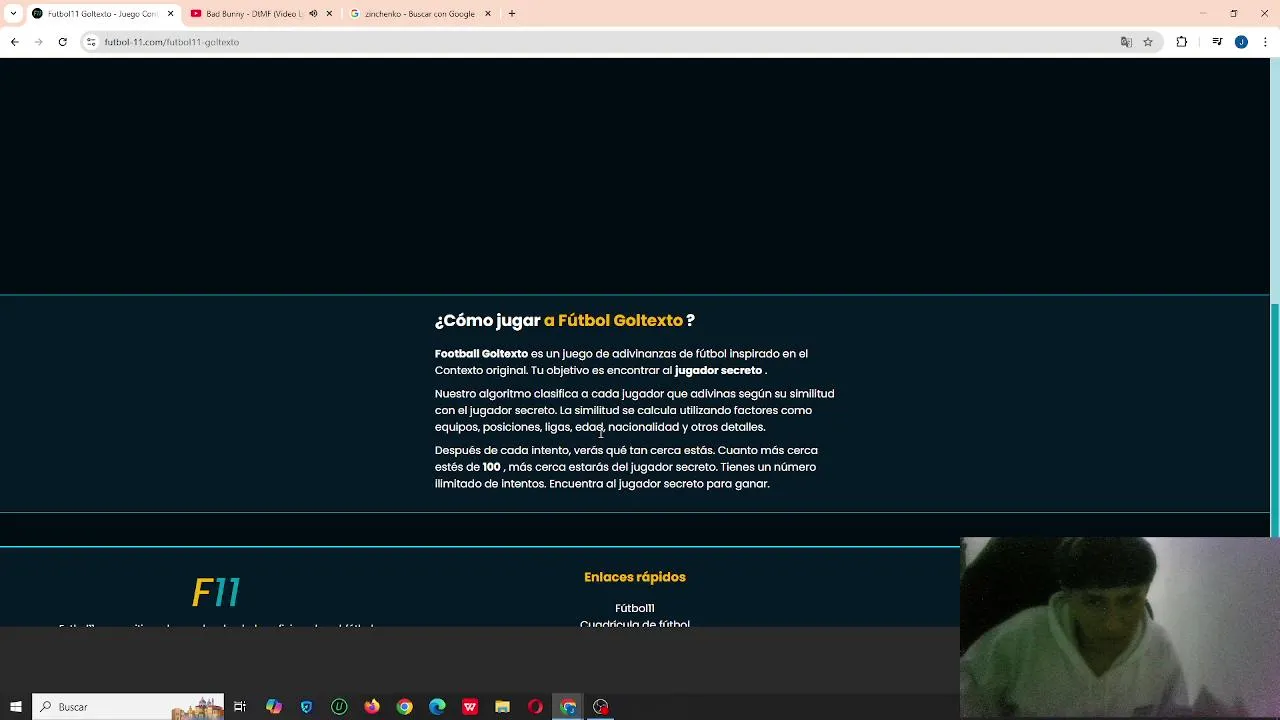Open Task View on taskbar
The height and width of the screenshot is (720, 1280).
click(x=240, y=707)
